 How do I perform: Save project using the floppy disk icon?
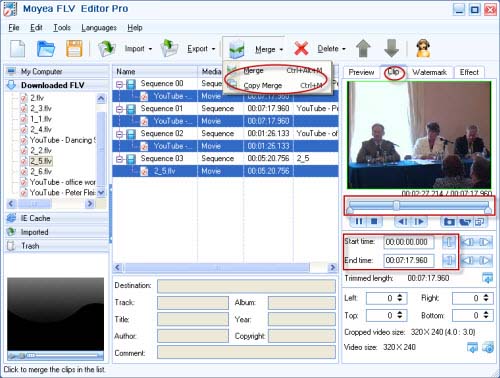coord(74,49)
